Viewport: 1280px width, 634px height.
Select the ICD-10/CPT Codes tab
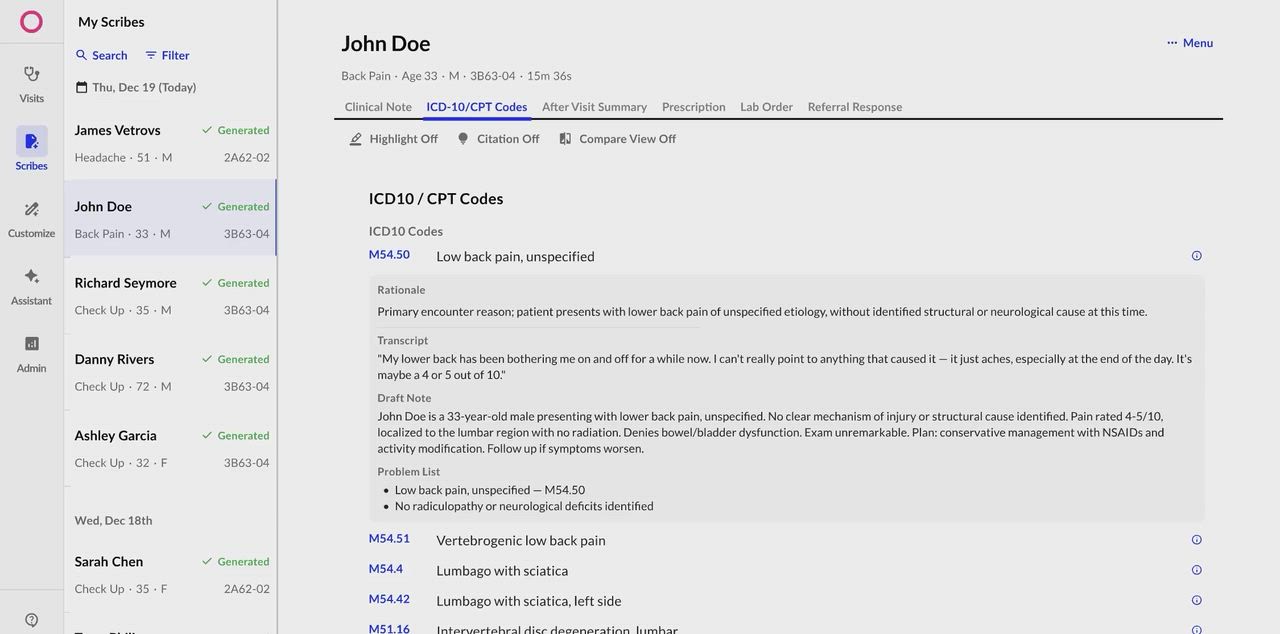(x=477, y=107)
